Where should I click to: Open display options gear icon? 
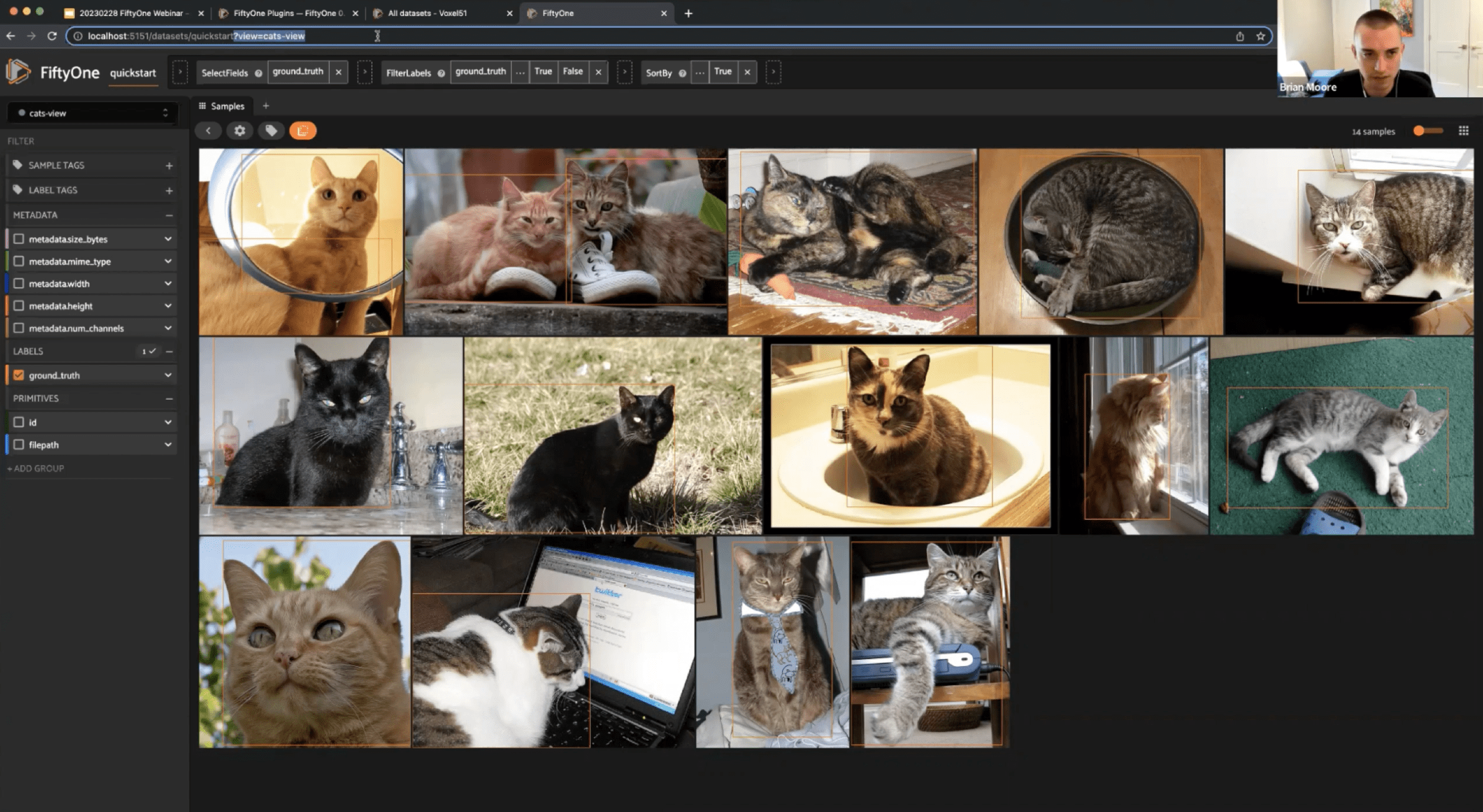[x=240, y=130]
